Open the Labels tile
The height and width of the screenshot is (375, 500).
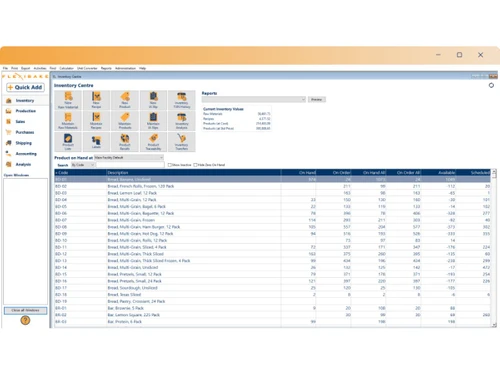[96, 142]
